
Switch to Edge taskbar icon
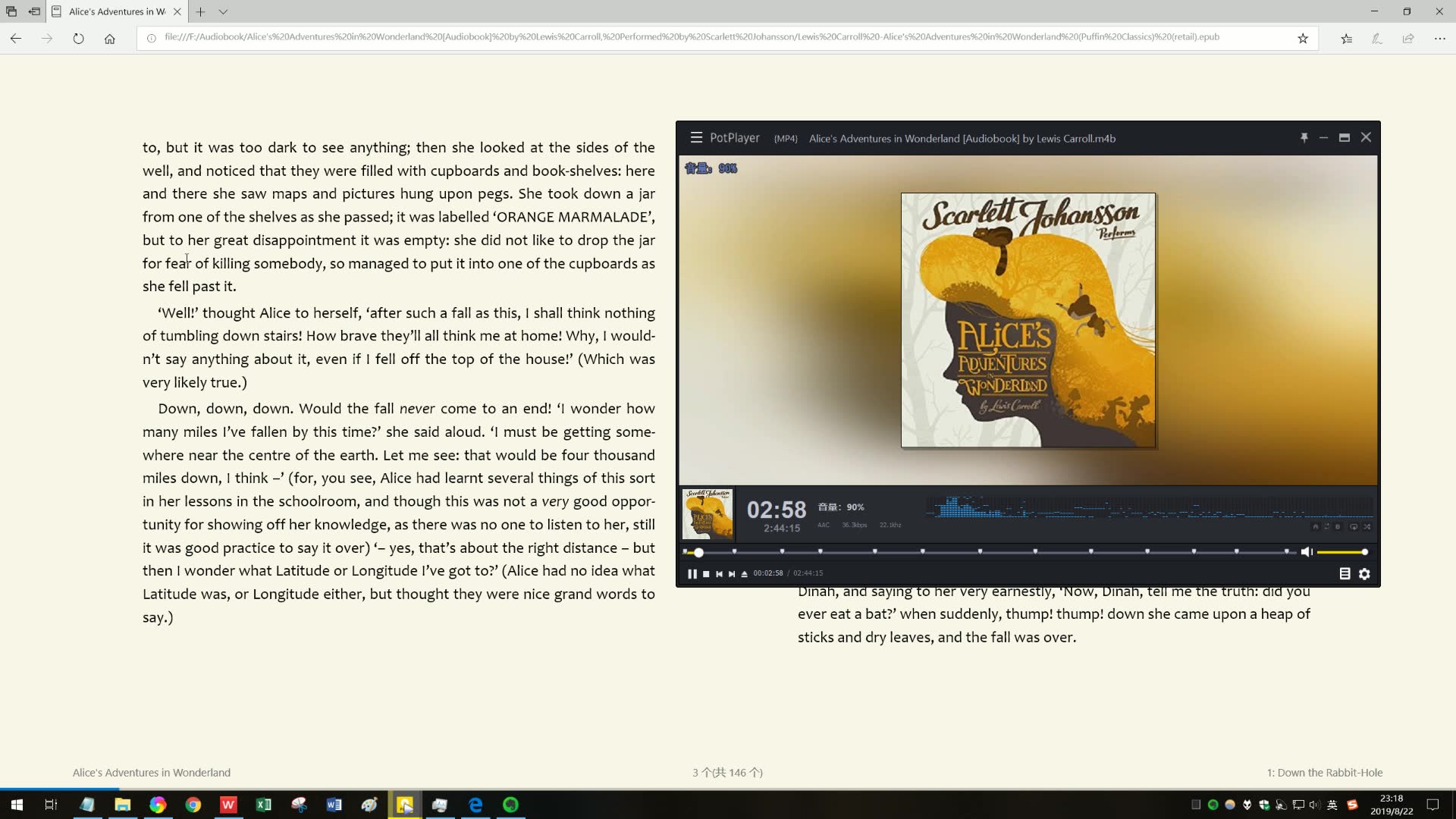coord(475,805)
